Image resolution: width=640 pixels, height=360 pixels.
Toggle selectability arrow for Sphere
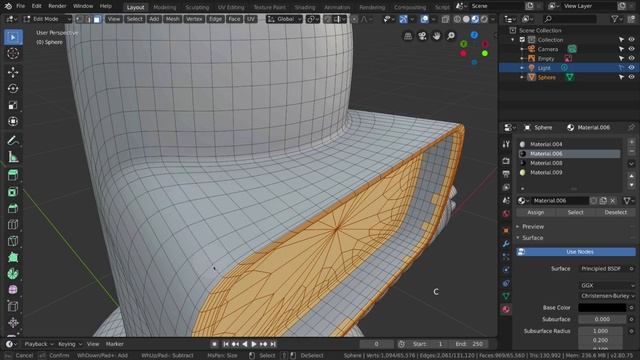[x=621, y=77]
